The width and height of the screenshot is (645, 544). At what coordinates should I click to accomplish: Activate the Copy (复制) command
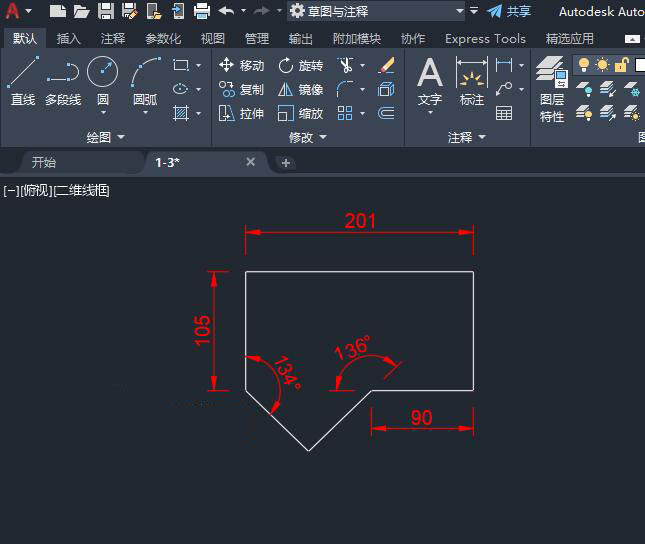tap(241, 89)
